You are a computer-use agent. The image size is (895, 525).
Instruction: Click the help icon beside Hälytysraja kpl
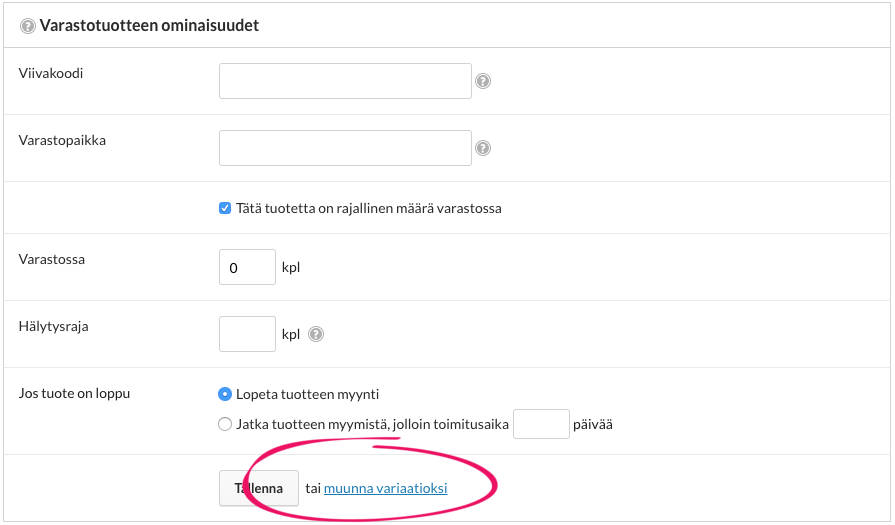coord(316,335)
